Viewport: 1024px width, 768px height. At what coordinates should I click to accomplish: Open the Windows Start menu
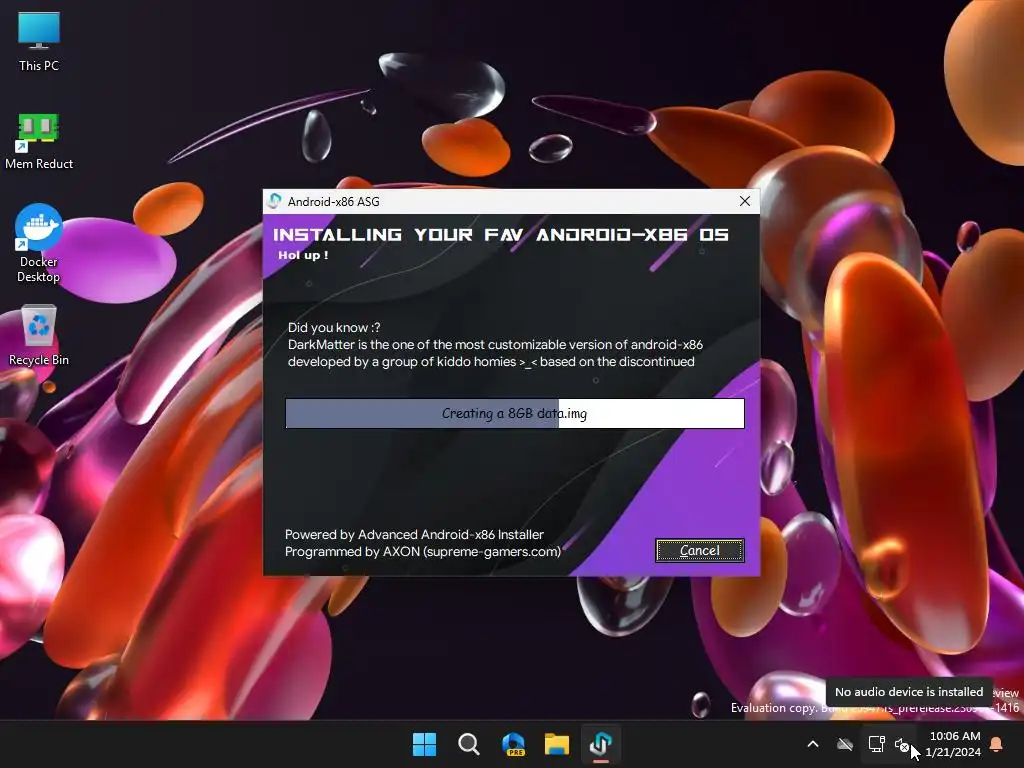(x=424, y=744)
